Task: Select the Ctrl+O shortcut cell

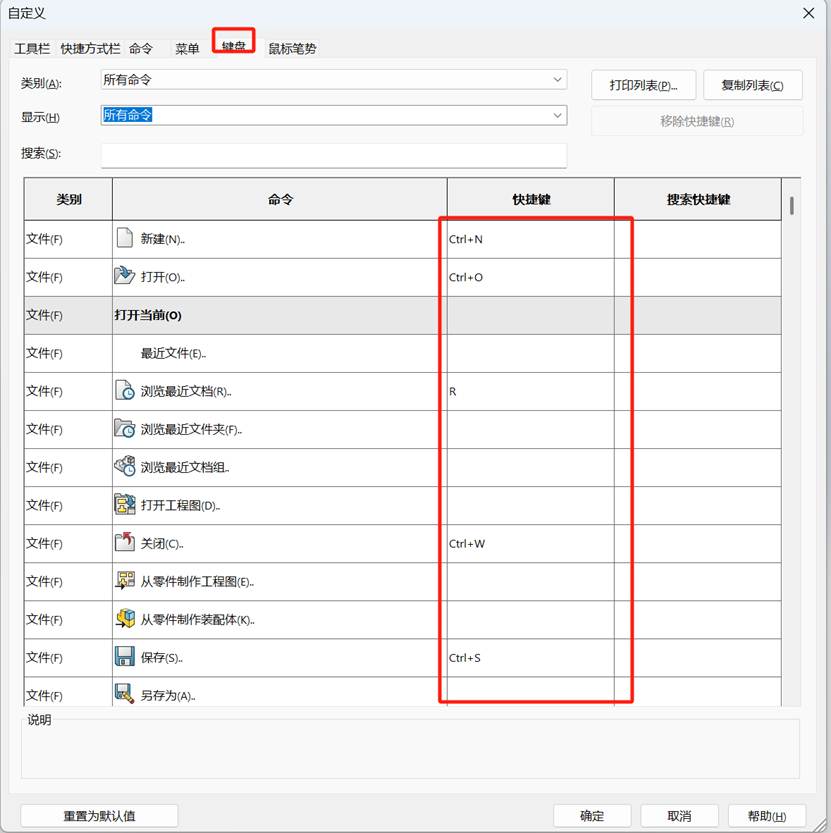Action: click(x=531, y=277)
